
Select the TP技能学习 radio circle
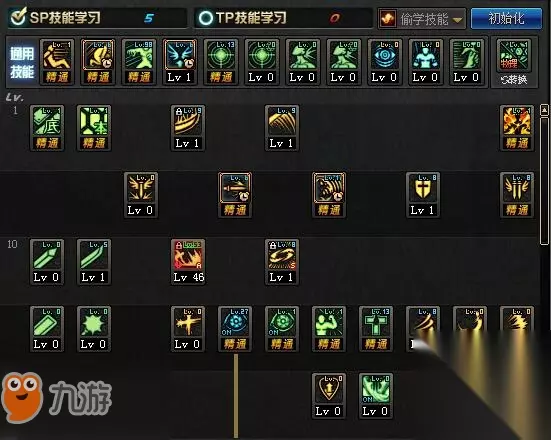(206, 18)
